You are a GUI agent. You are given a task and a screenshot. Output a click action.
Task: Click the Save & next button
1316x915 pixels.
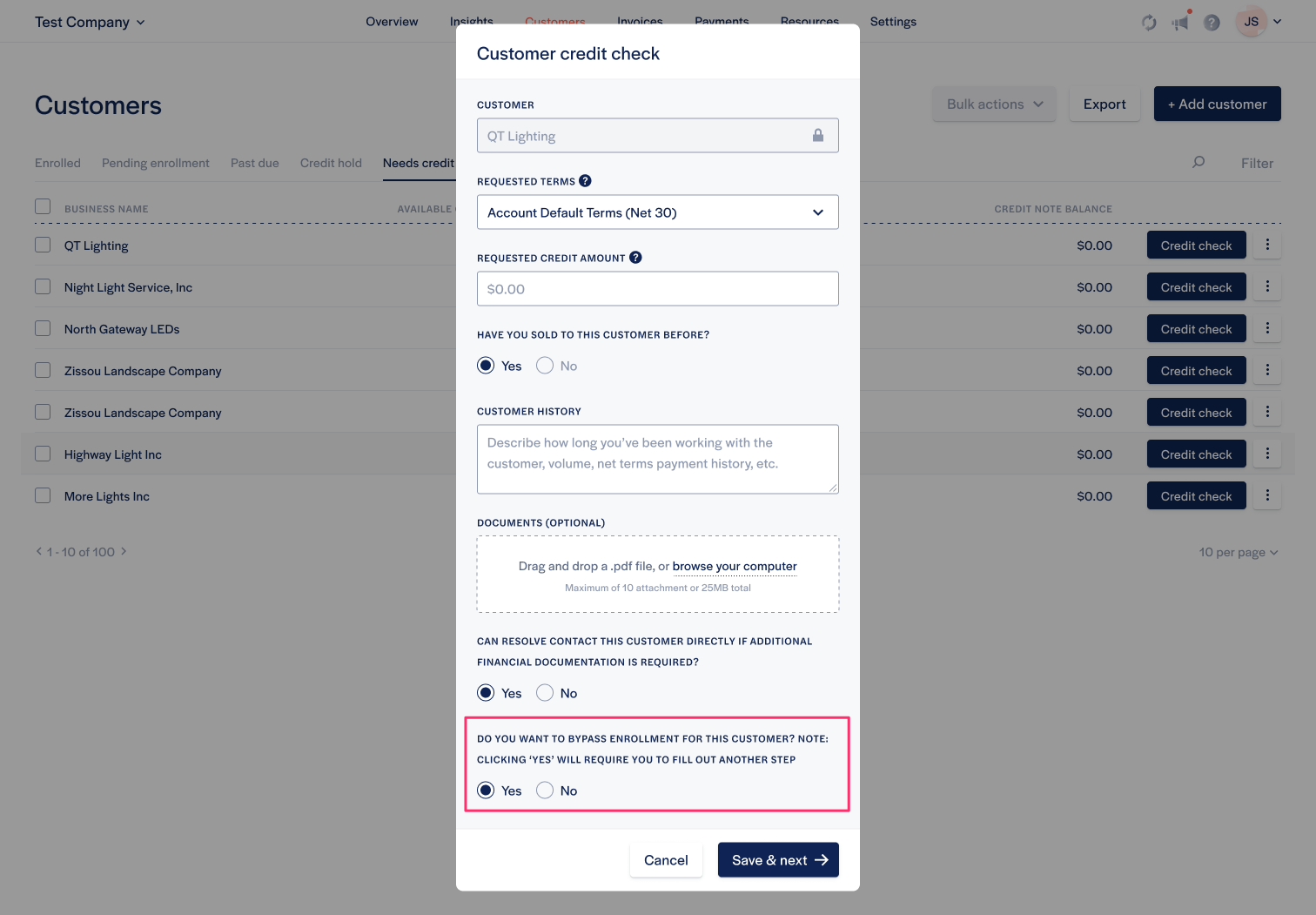point(778,859)
